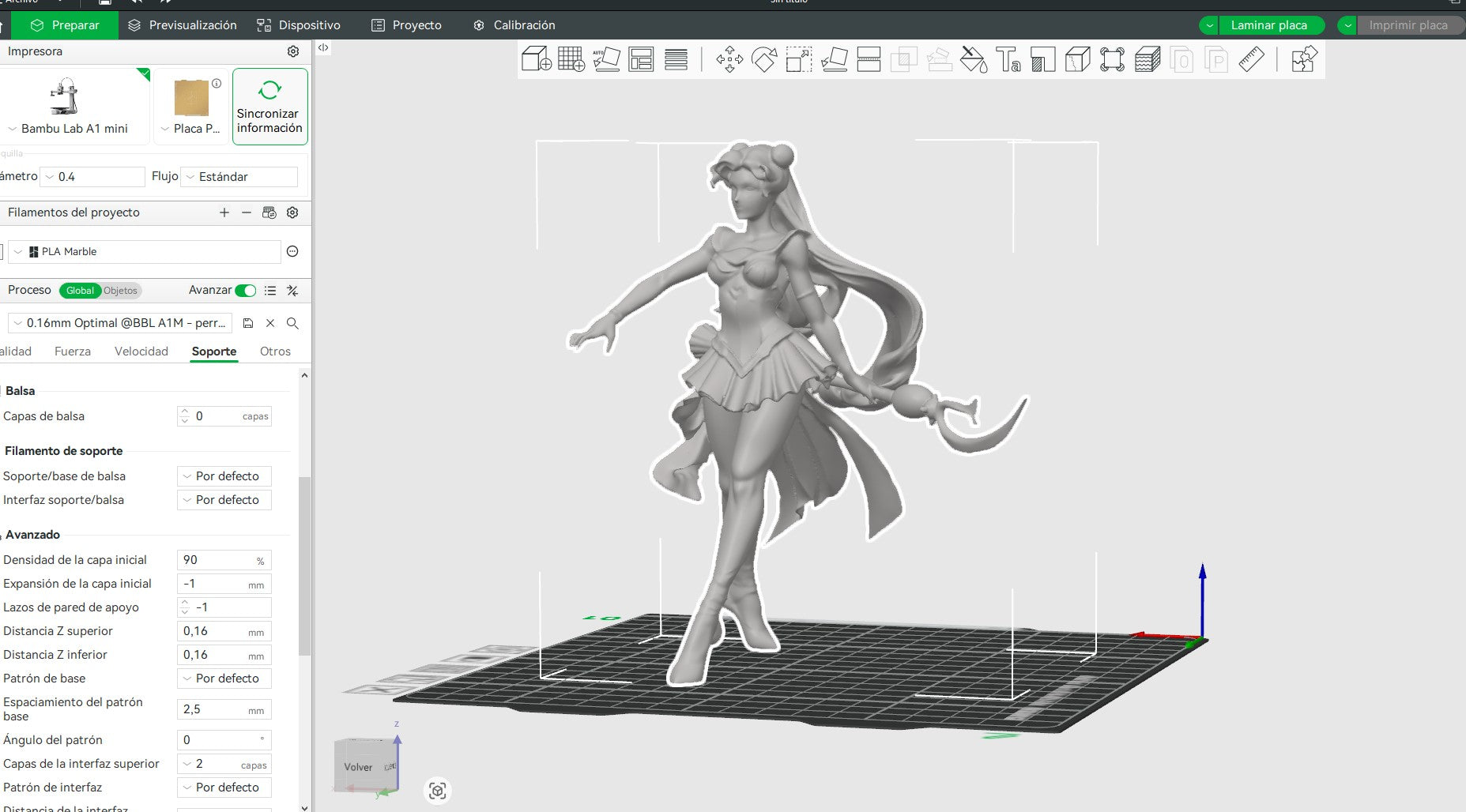Open the Assembly view puzzle icon
The image size is (1466, 812).
[1304, 59]
